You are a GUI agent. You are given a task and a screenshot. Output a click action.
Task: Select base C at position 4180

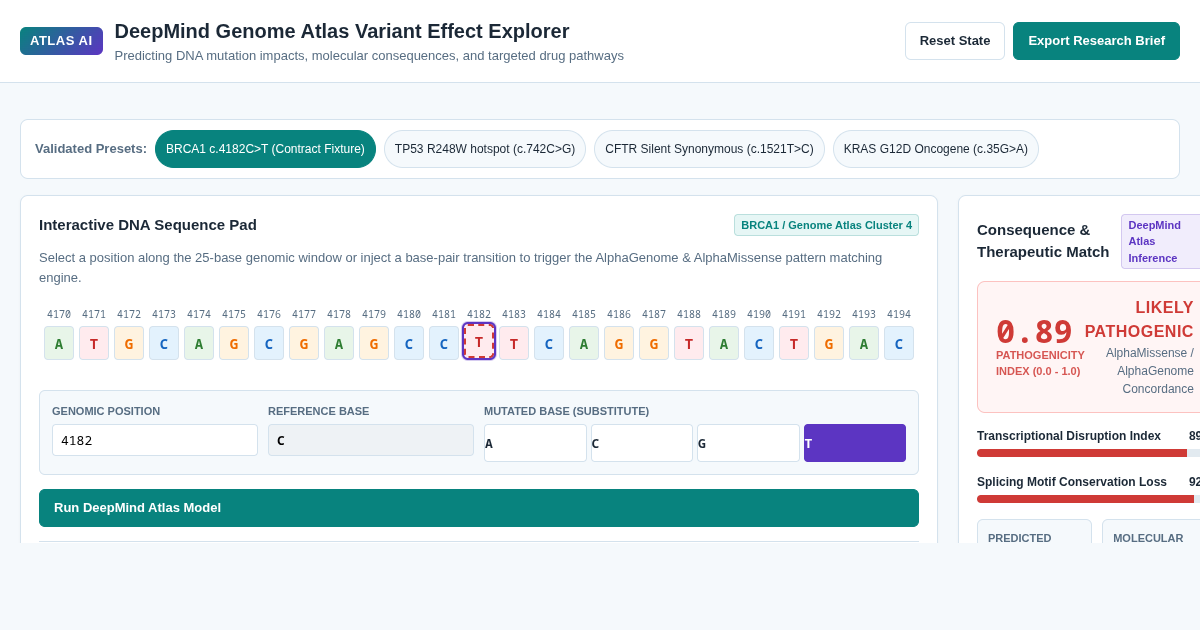point(409,343)
